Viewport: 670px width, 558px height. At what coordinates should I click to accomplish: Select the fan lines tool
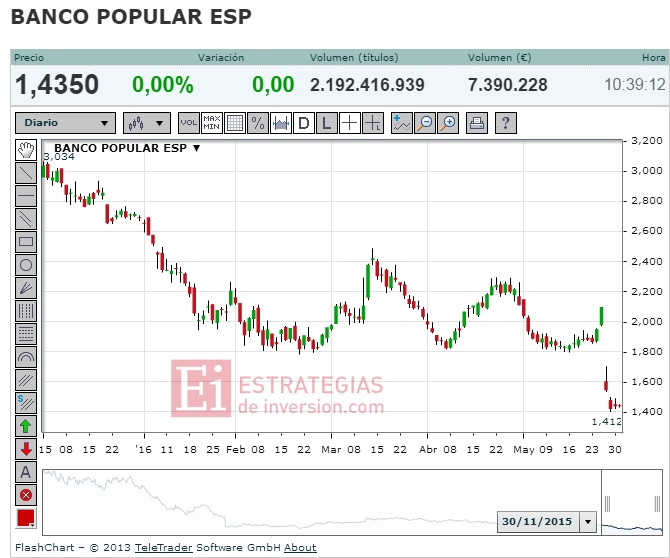click(26, 288)
